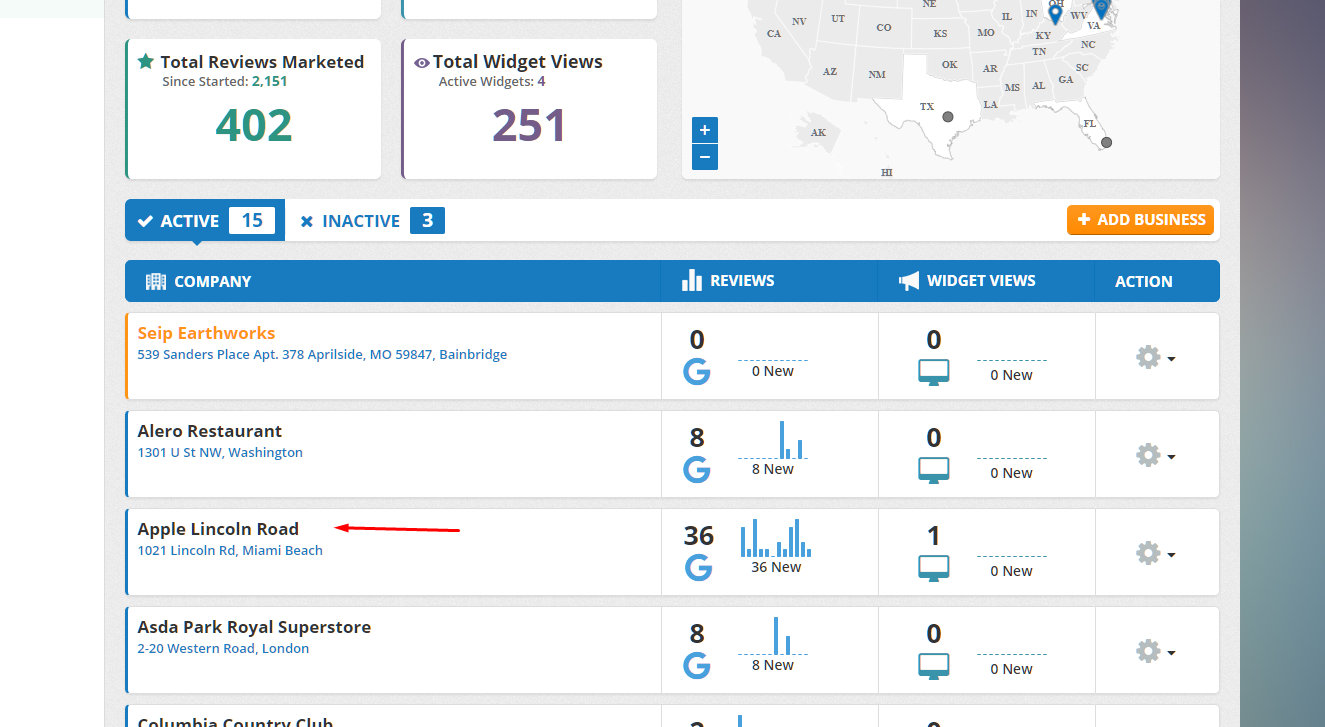1325x727 pixels.
Task: Open the Seip Earthworks company link
Action: tap(206, 333)
